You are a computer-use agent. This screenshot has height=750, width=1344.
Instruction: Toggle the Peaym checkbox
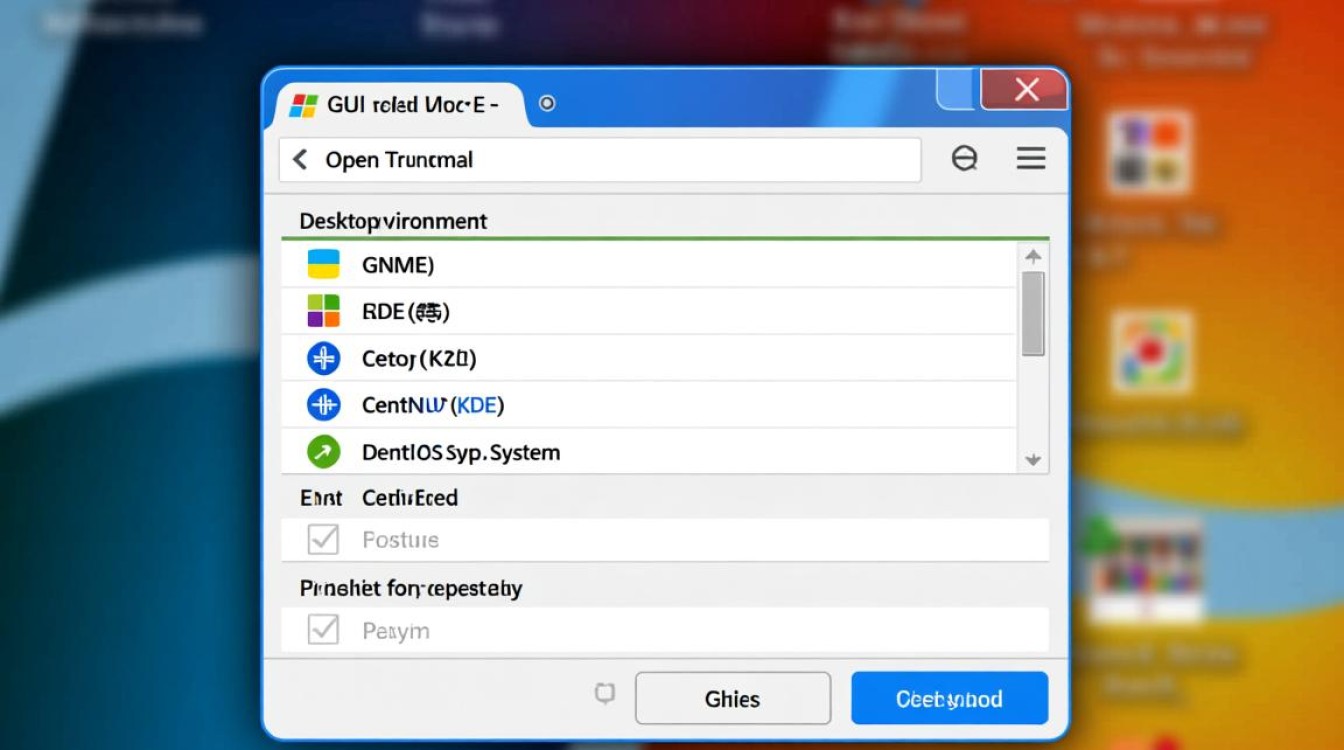pos(323,630)
